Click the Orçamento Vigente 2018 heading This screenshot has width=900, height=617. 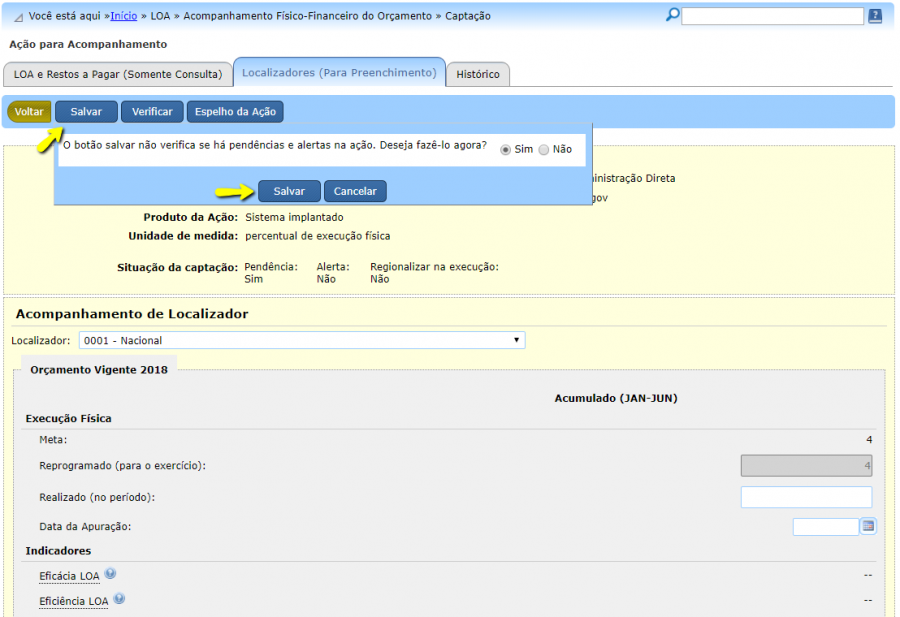click(x=99, y=370)
